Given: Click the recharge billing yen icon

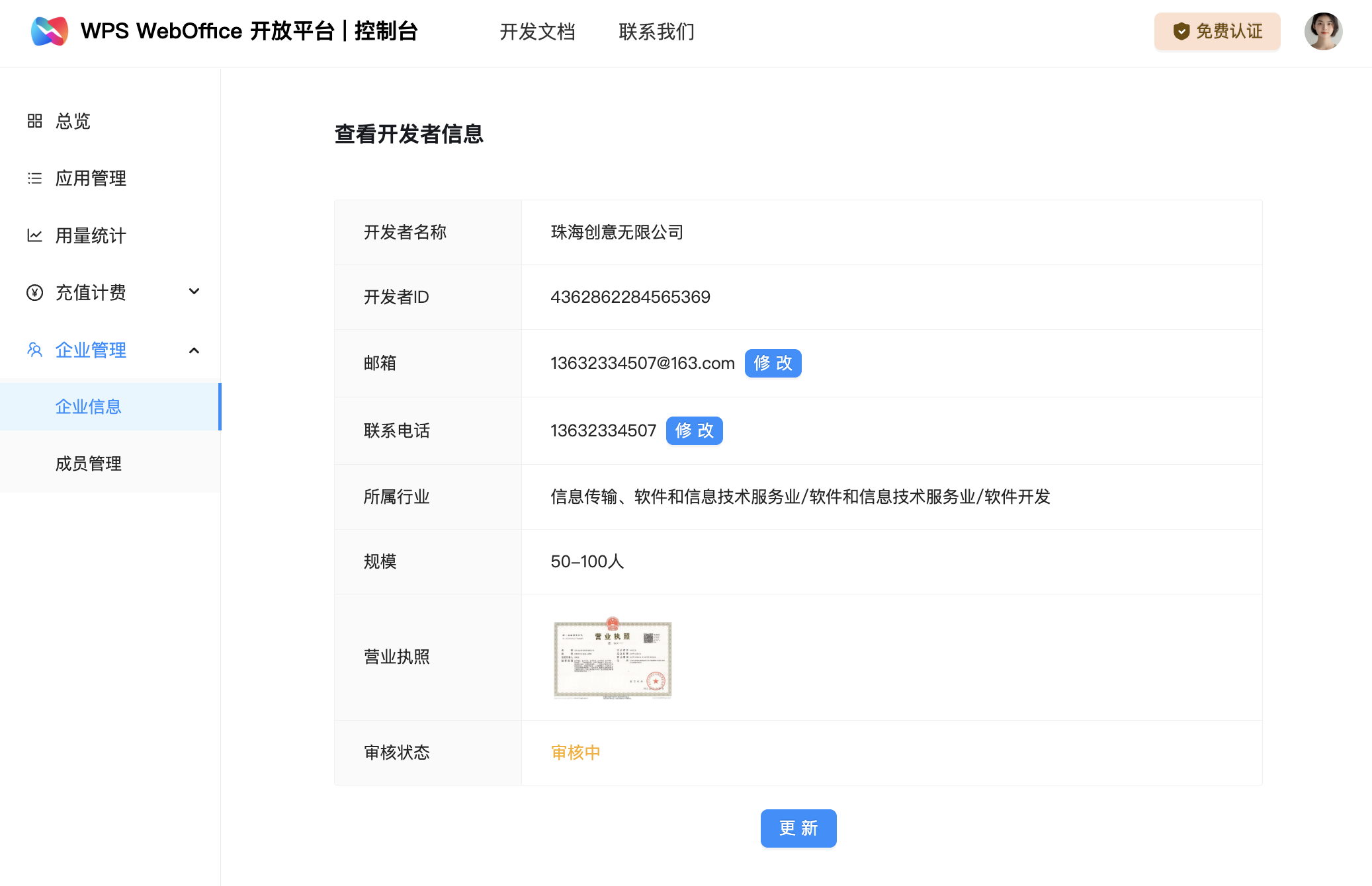Looking at the screenshot, I should coord(34,292).
